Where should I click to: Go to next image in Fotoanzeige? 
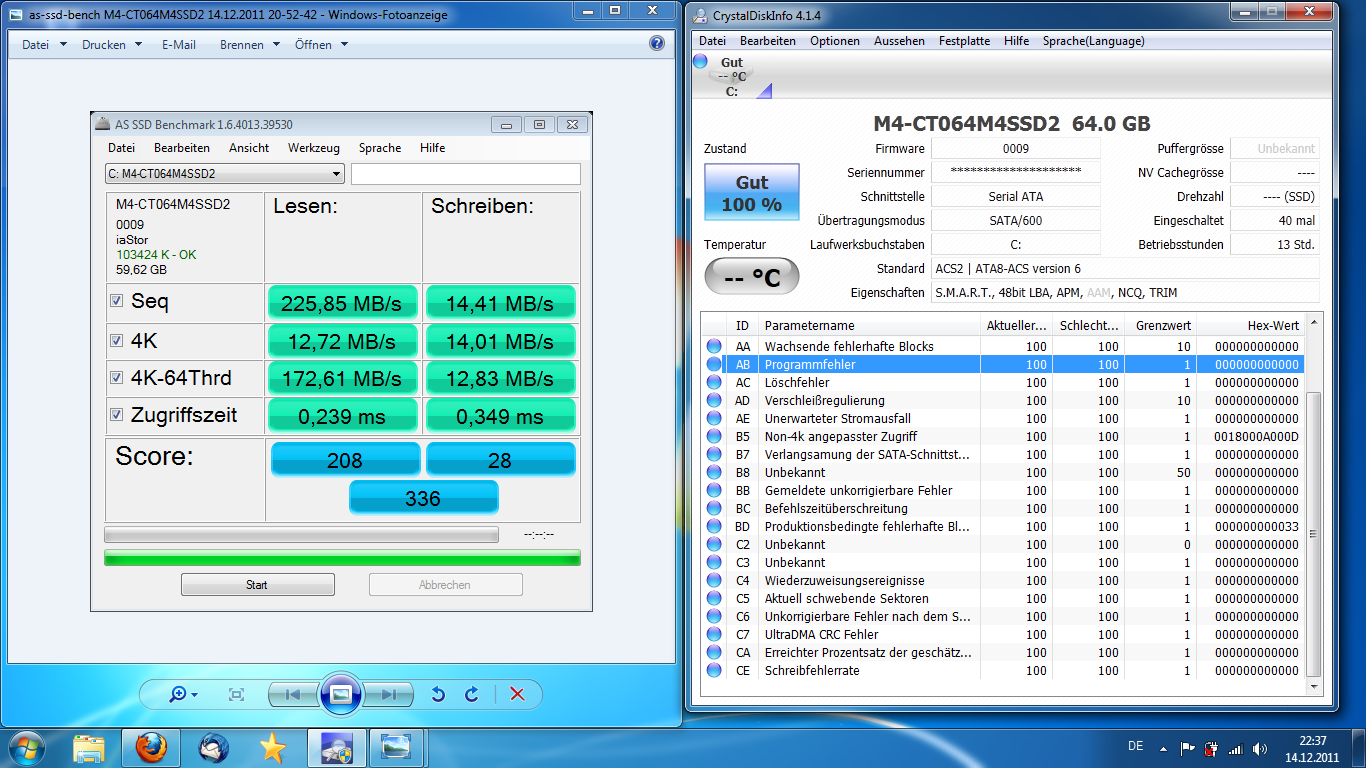[x=389, y=694]
